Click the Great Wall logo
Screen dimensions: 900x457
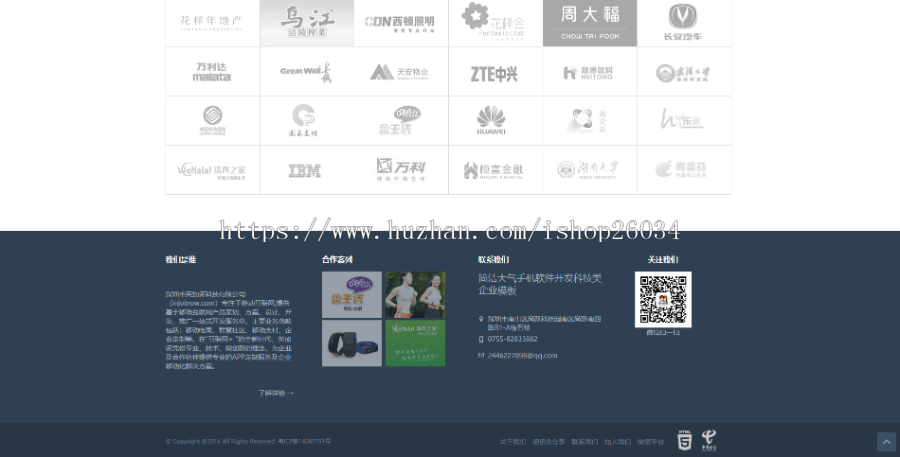pyautogui.click(x=307, y=72)
